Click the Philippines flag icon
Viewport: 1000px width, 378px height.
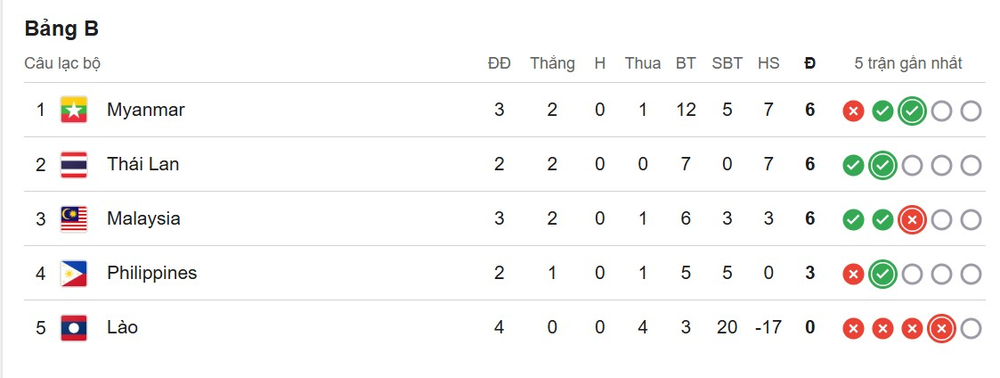(x=74, y=273)
